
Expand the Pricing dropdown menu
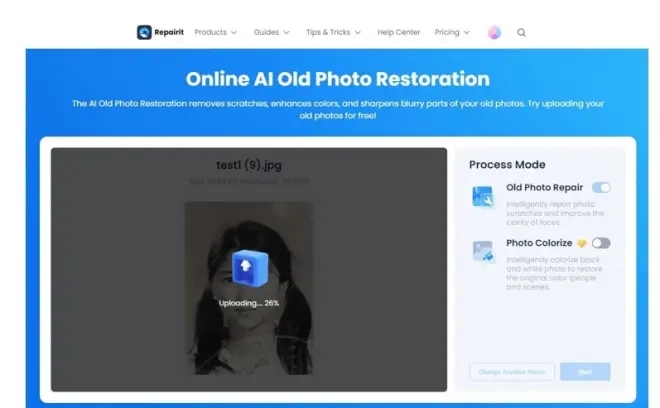[x=452, y=32]
